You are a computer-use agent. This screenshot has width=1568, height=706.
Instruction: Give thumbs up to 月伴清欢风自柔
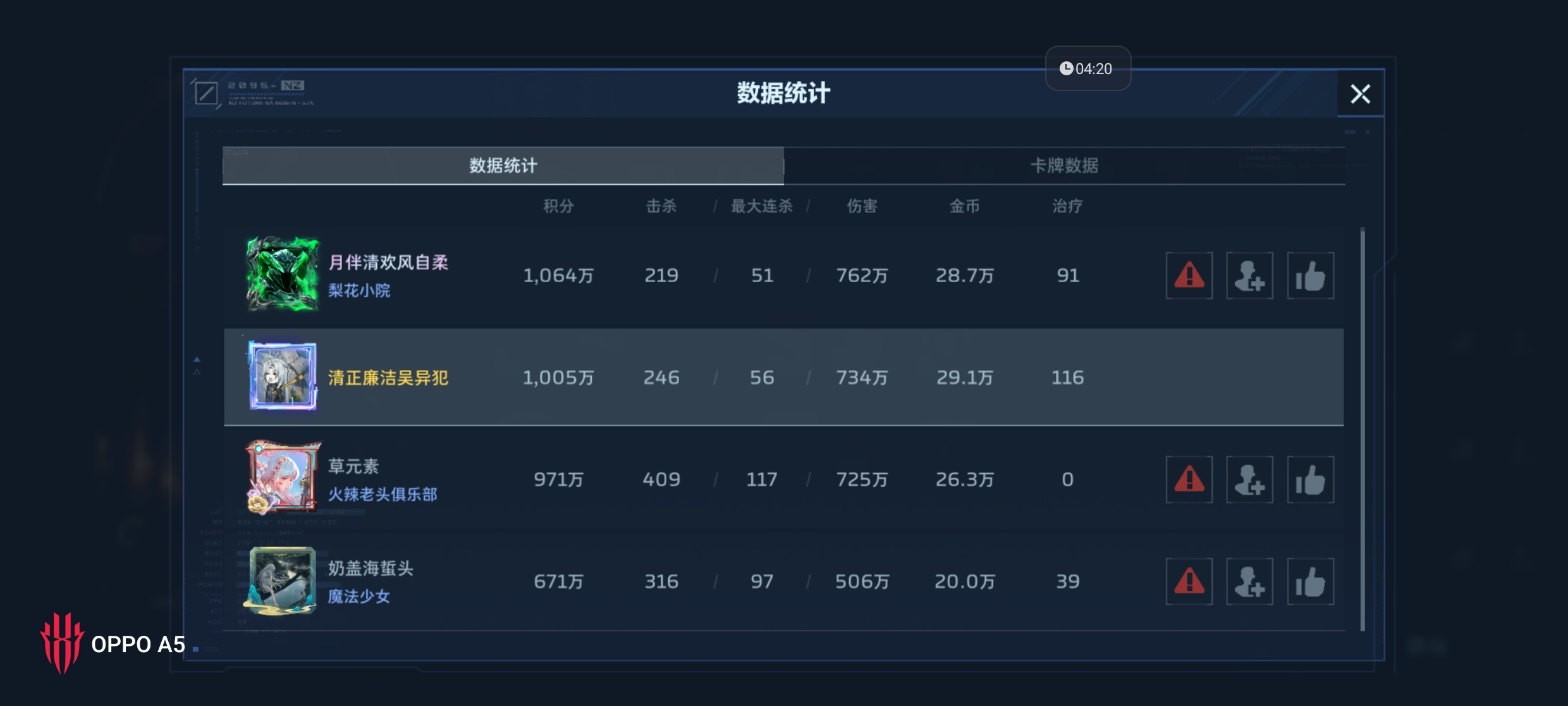1311,276
